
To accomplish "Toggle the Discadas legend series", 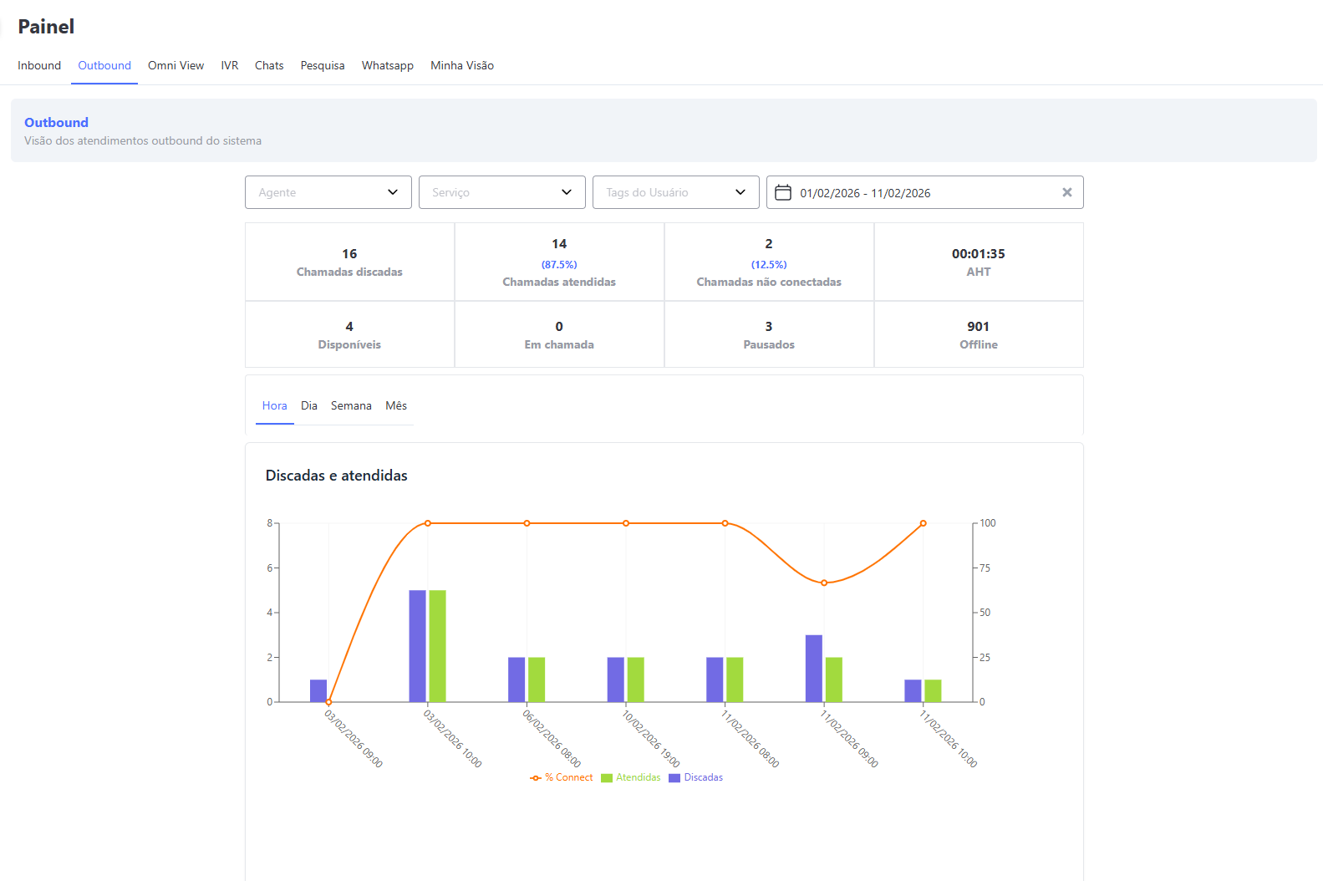I will pyautogui.click(x=696, y=777).
